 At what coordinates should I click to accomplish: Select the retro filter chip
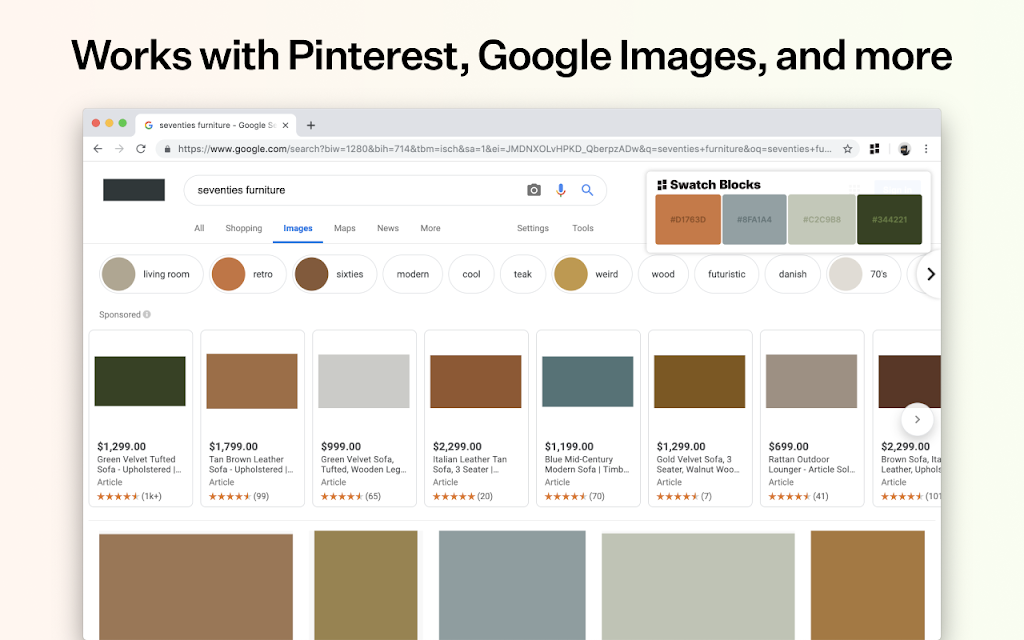pyautogui.click(x=248, y=274)
